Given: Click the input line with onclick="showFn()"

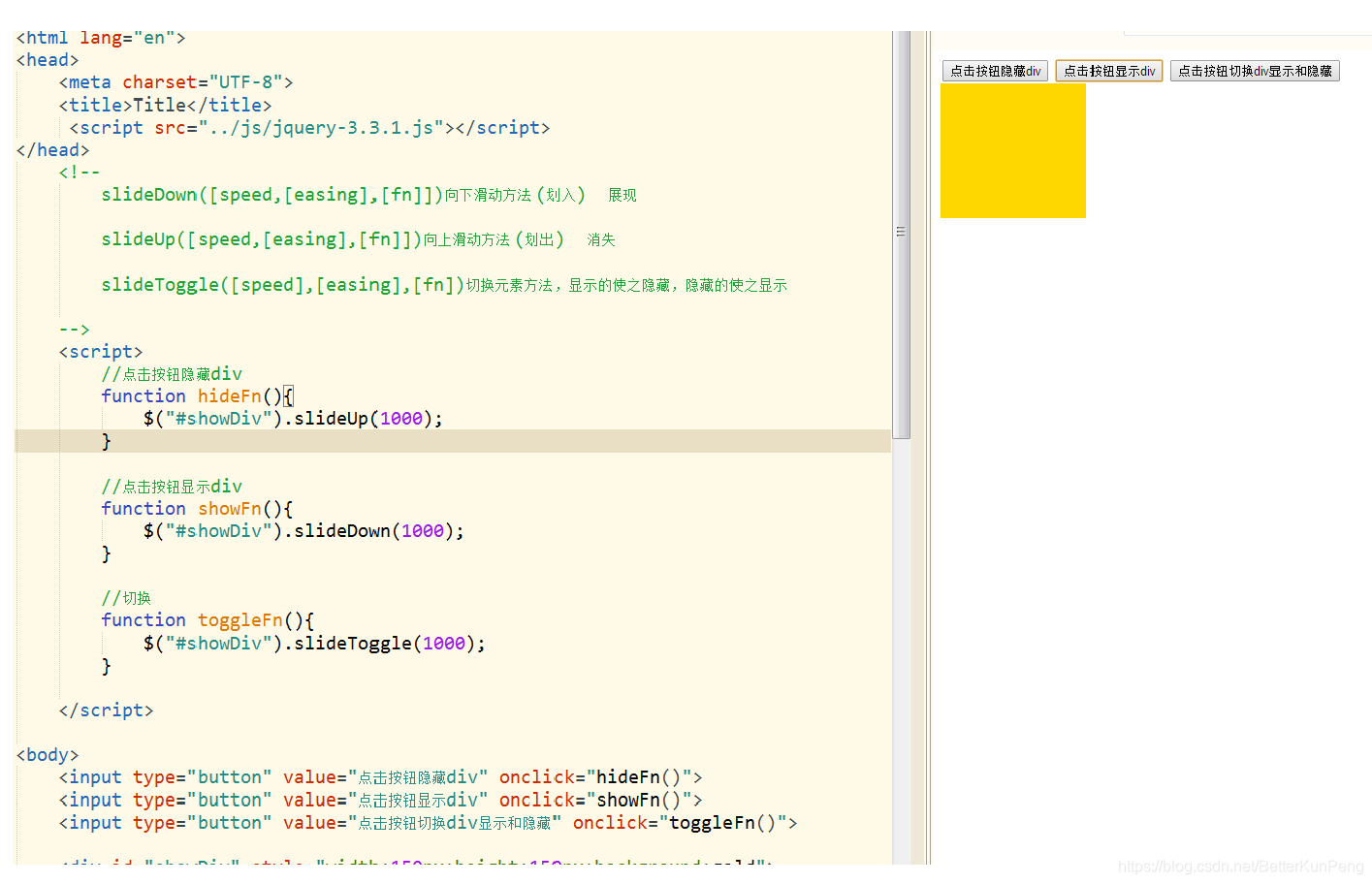Looking at the screenshot, I should click(x=380, y=800).
